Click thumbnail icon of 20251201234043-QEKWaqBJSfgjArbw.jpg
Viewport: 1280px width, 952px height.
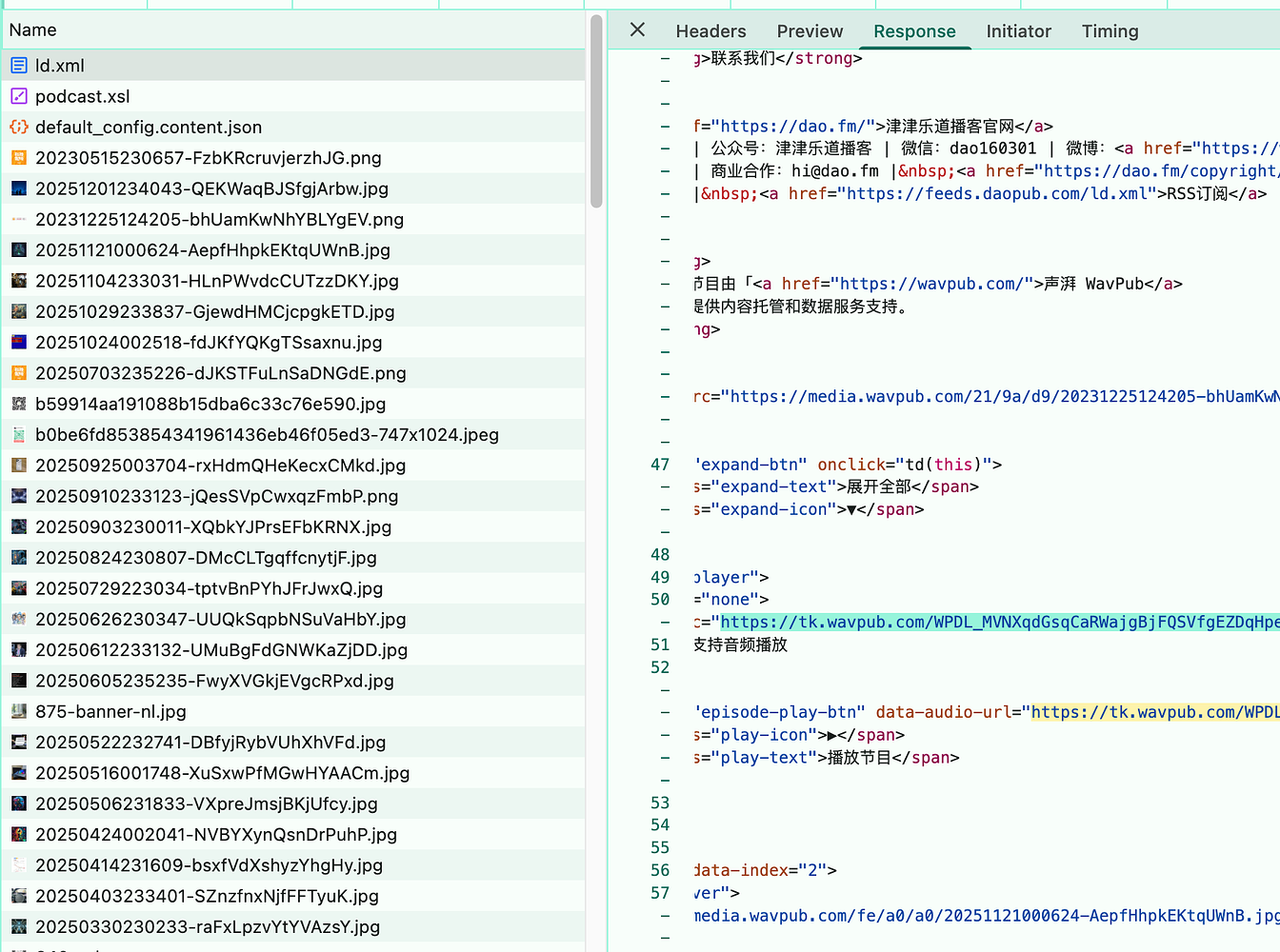click(x=19, y=188)
